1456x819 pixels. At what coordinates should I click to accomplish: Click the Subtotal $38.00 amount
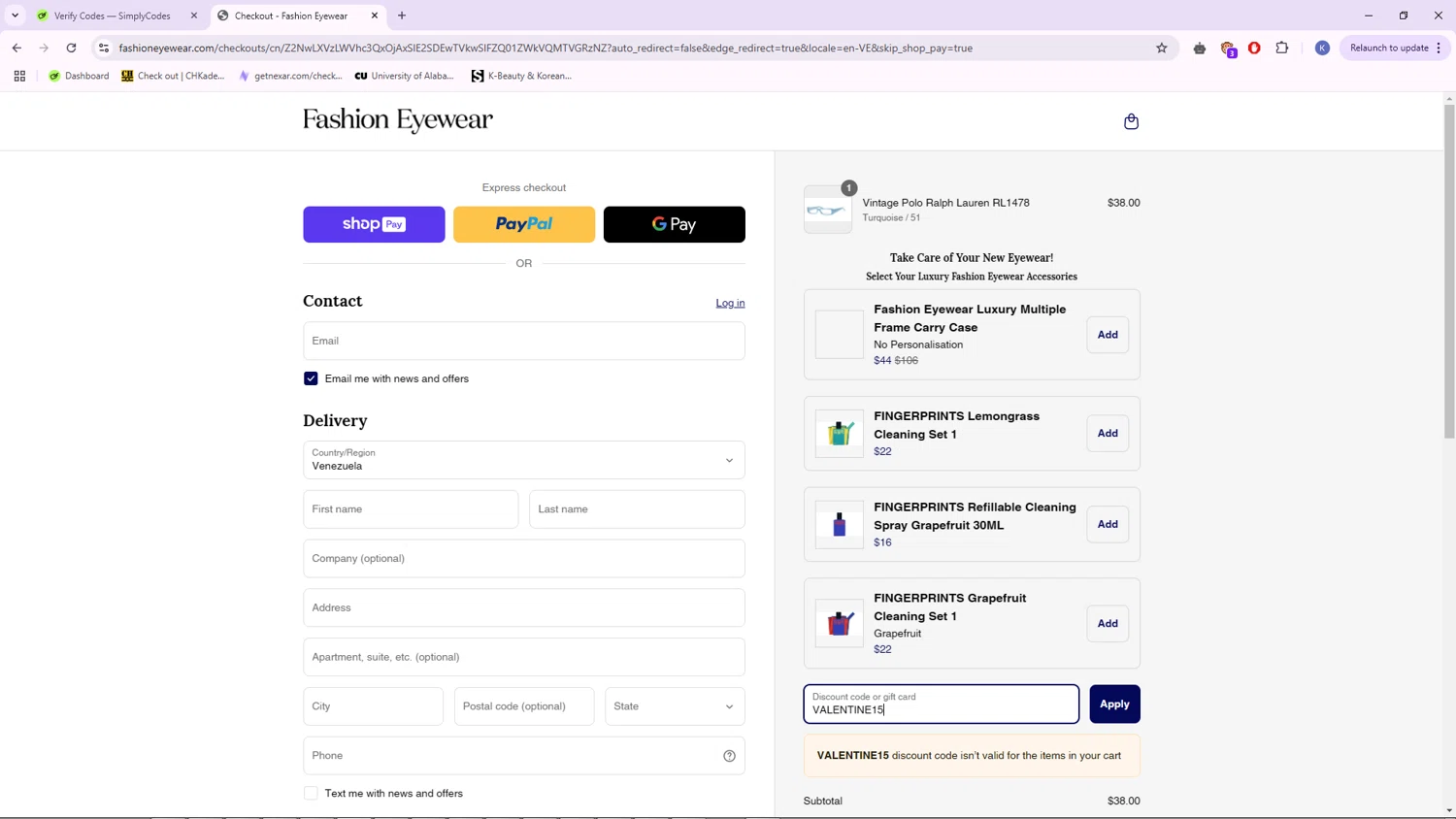[x=1123, y=802]
